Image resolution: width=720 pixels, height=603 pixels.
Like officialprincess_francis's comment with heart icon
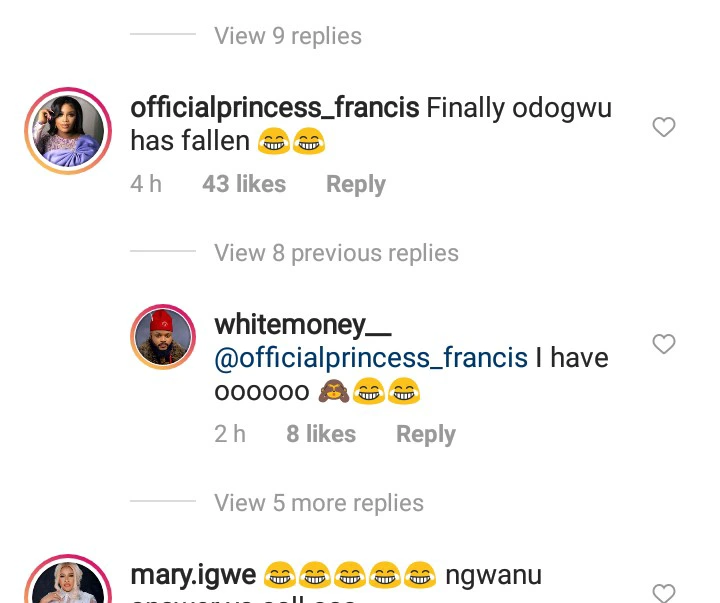click(664, 127)
